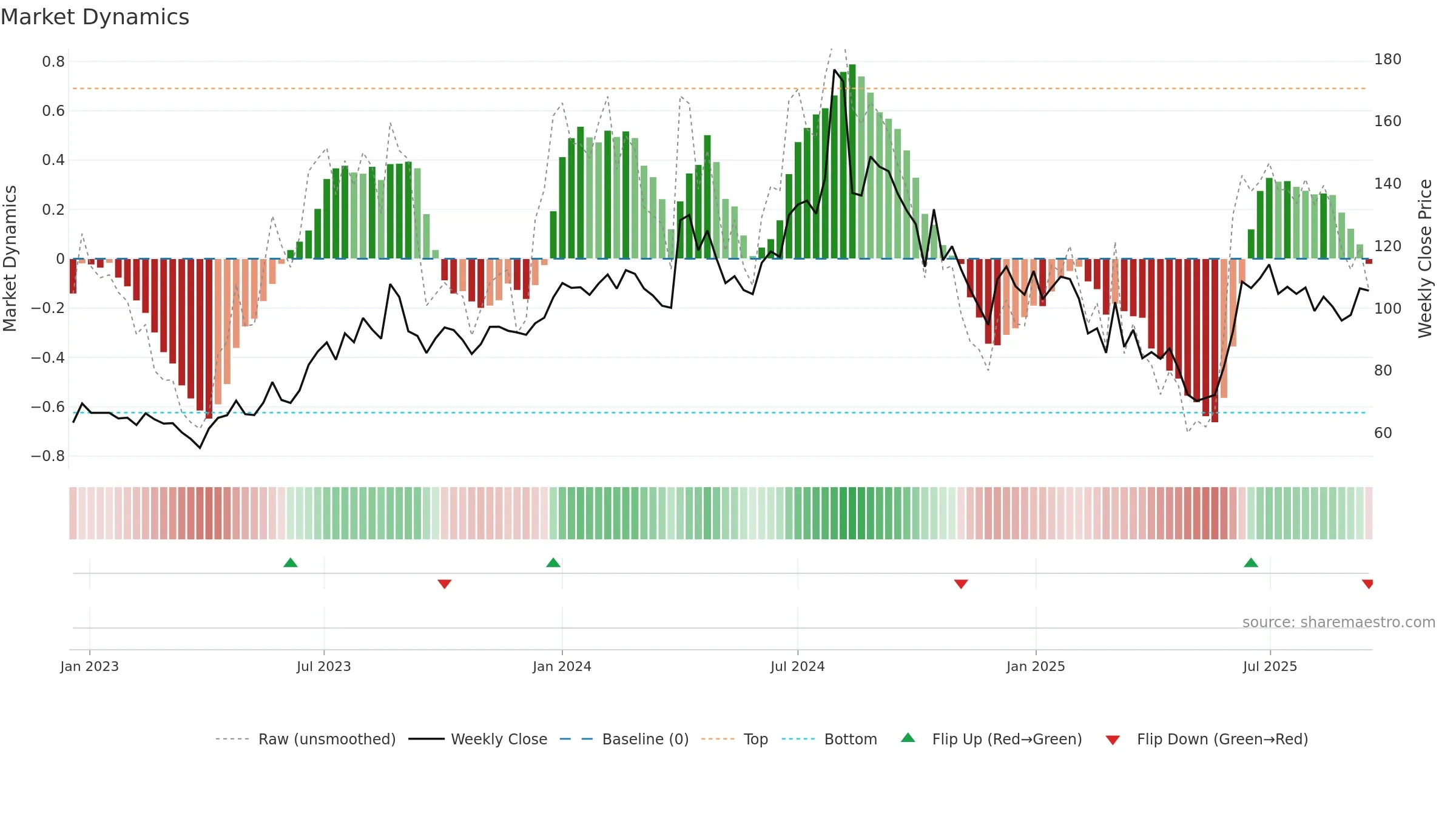
Task: Toggle the Weekly Close legend item
Action: click(478, 739)
